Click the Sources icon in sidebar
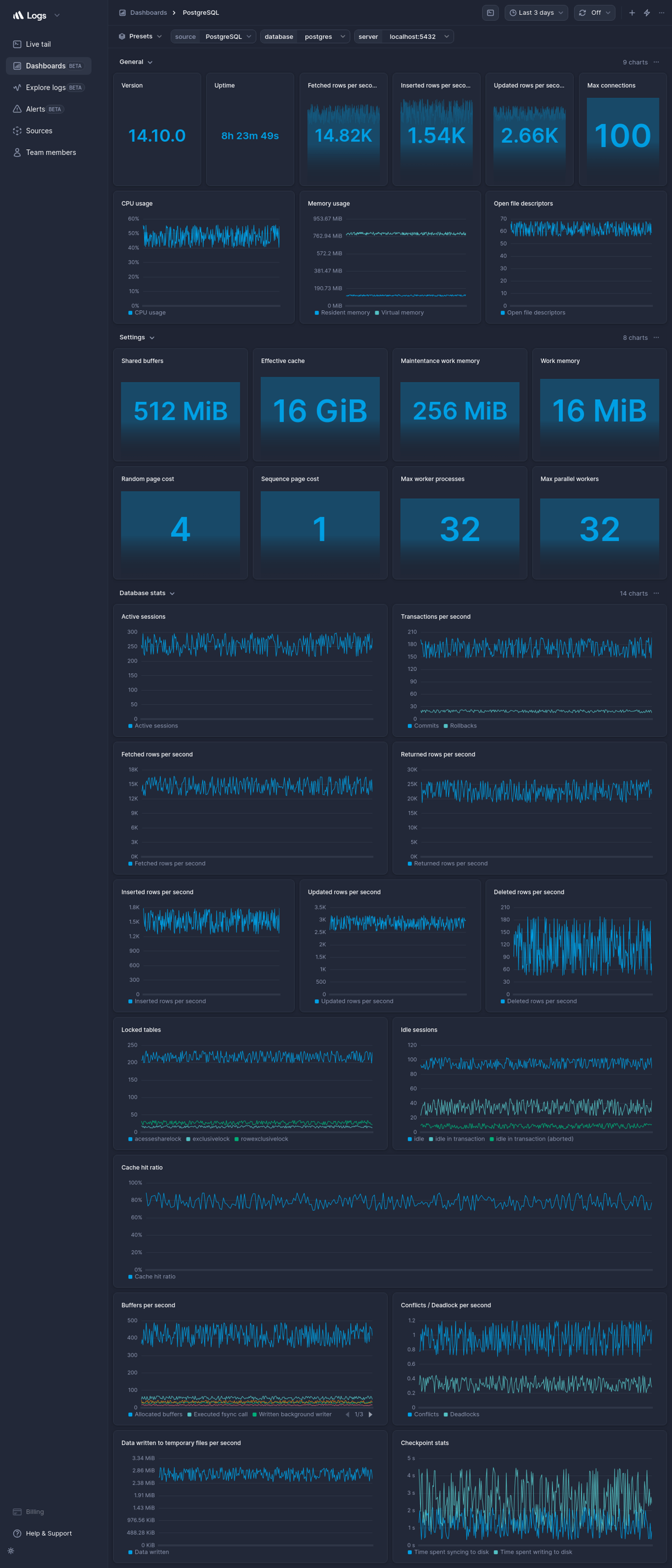The height and width of the screenshot is (1568, 672). 17,131
